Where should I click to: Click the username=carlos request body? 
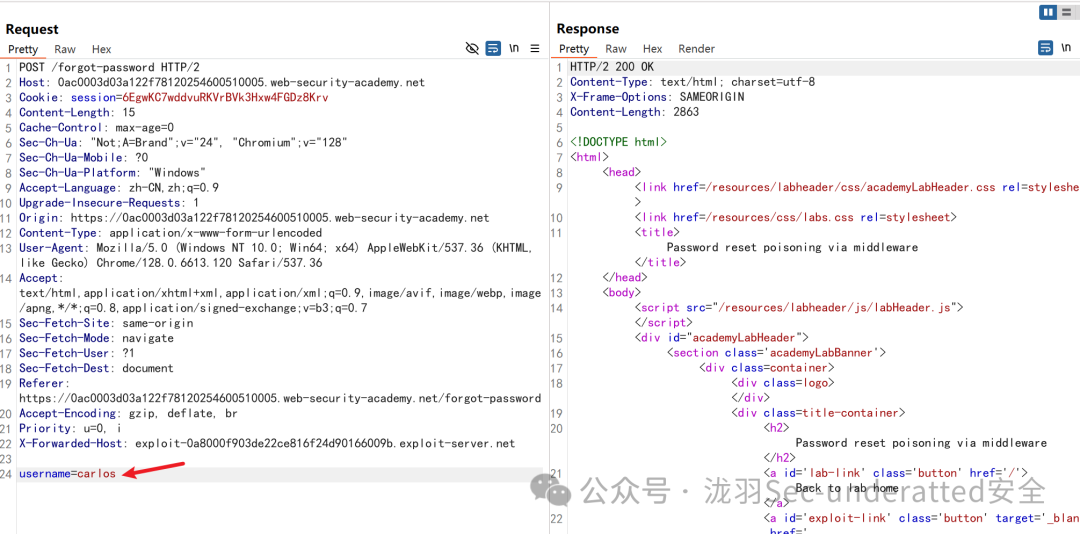pyautogui.click(x=68, y=474)
